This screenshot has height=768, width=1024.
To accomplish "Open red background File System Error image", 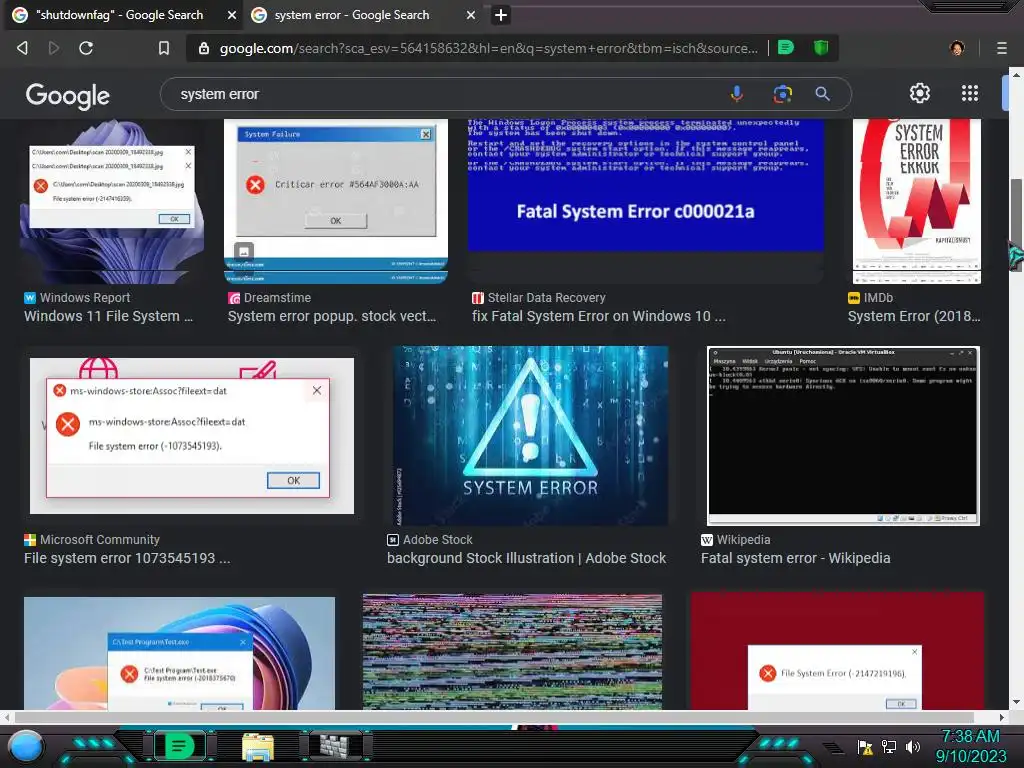I will [x=837, y=651].
